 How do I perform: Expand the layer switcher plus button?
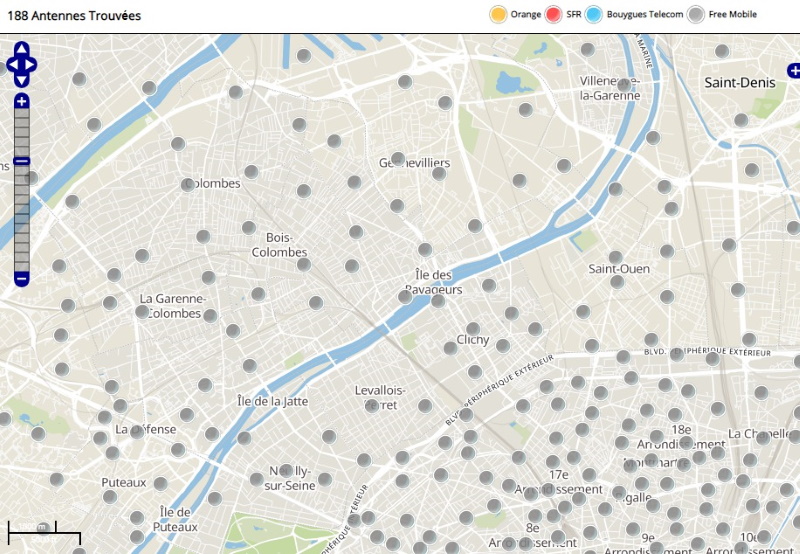794,70
